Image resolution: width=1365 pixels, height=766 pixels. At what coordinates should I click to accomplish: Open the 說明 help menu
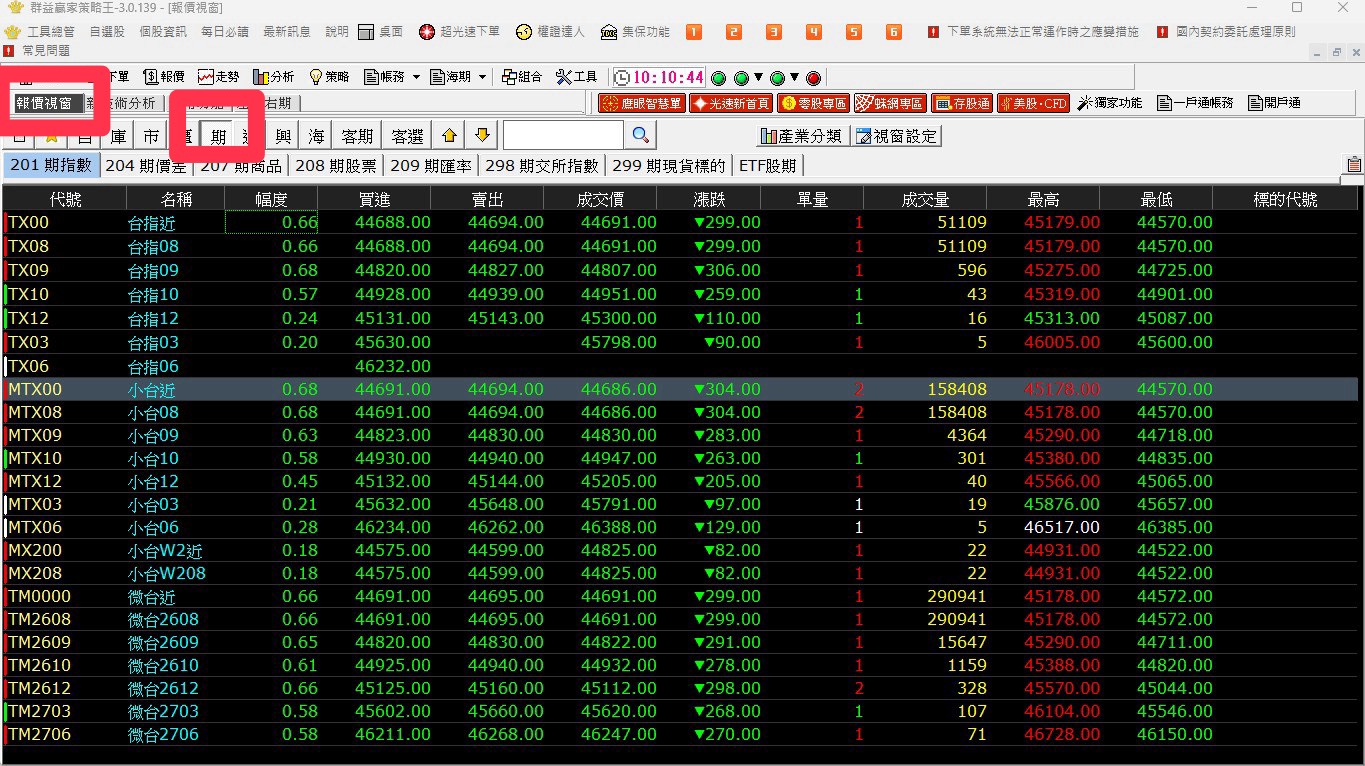point(337,32)
